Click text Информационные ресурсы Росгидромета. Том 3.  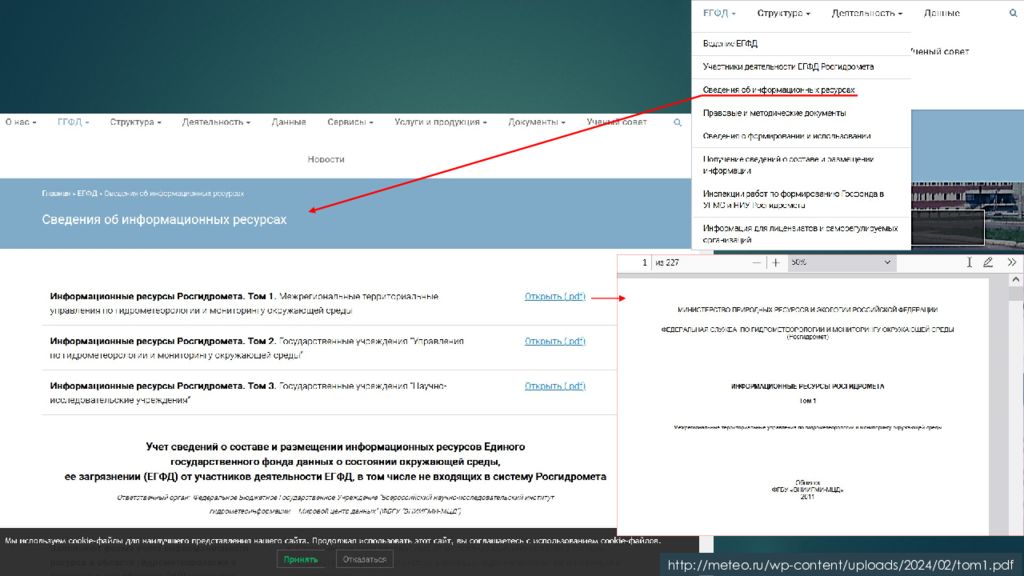point(163,386)
